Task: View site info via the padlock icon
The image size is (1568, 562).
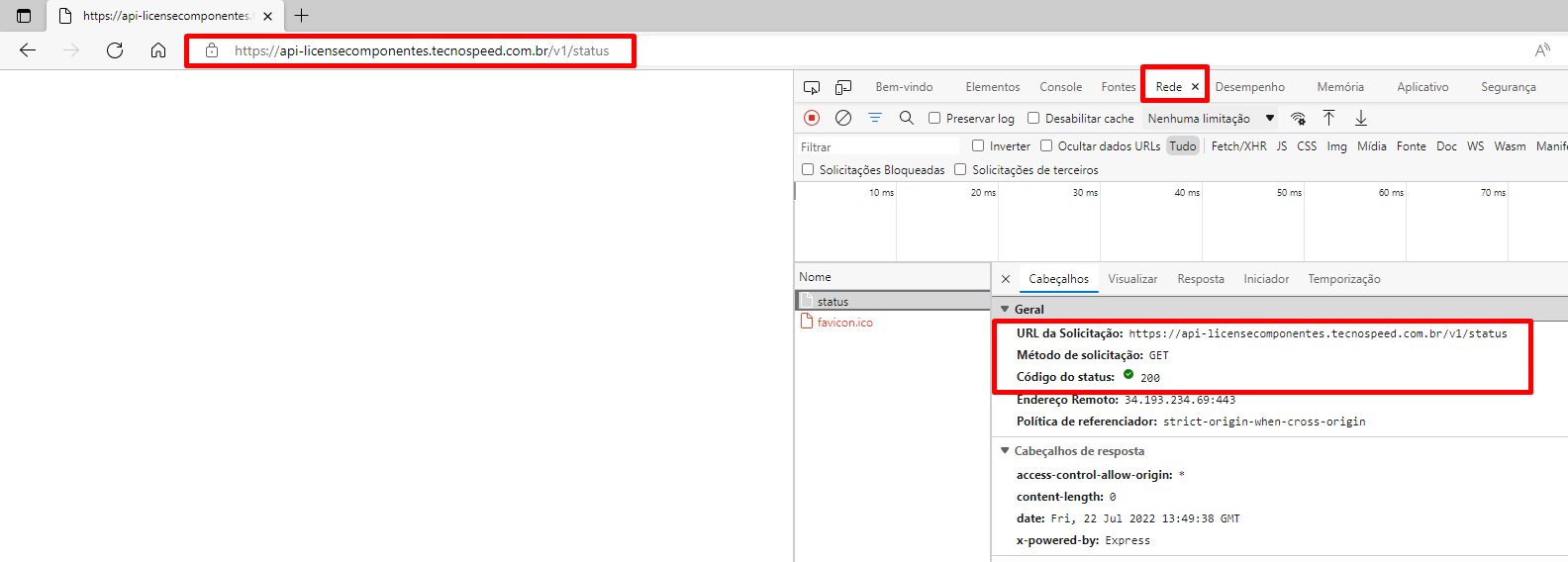Action: point(212,50)
